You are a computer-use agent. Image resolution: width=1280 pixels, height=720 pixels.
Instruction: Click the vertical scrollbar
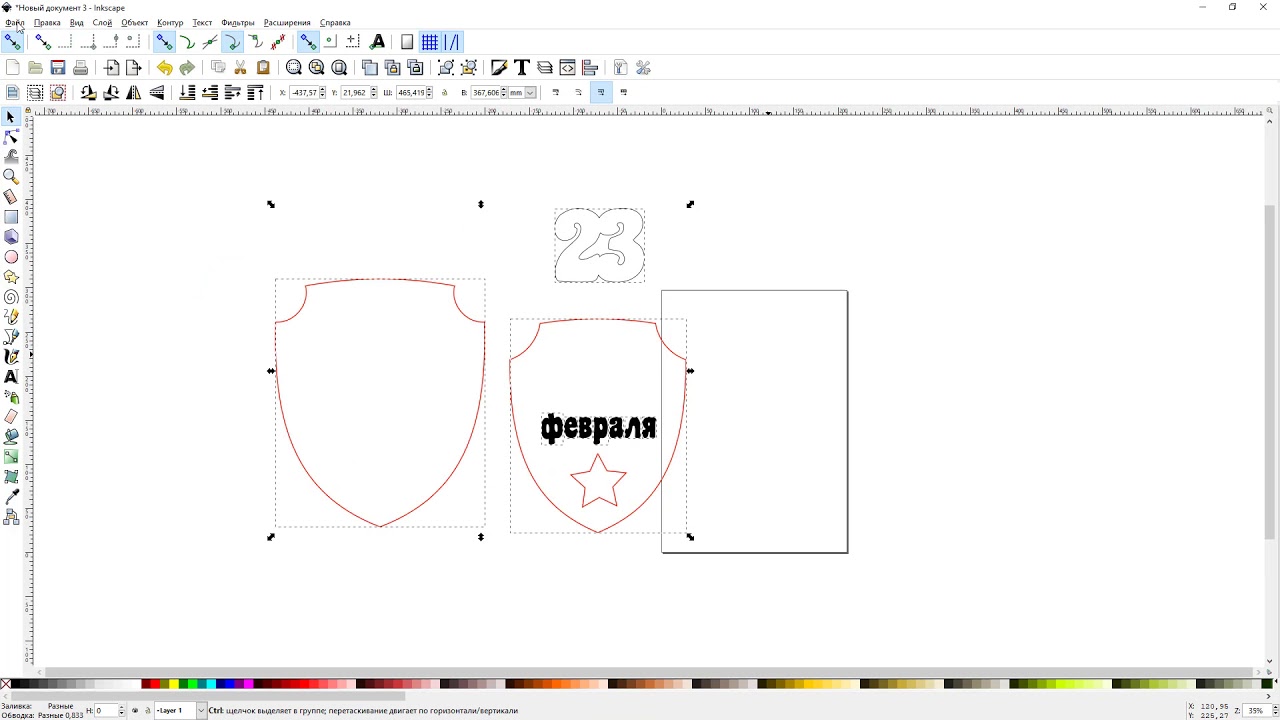(1270, 372)
